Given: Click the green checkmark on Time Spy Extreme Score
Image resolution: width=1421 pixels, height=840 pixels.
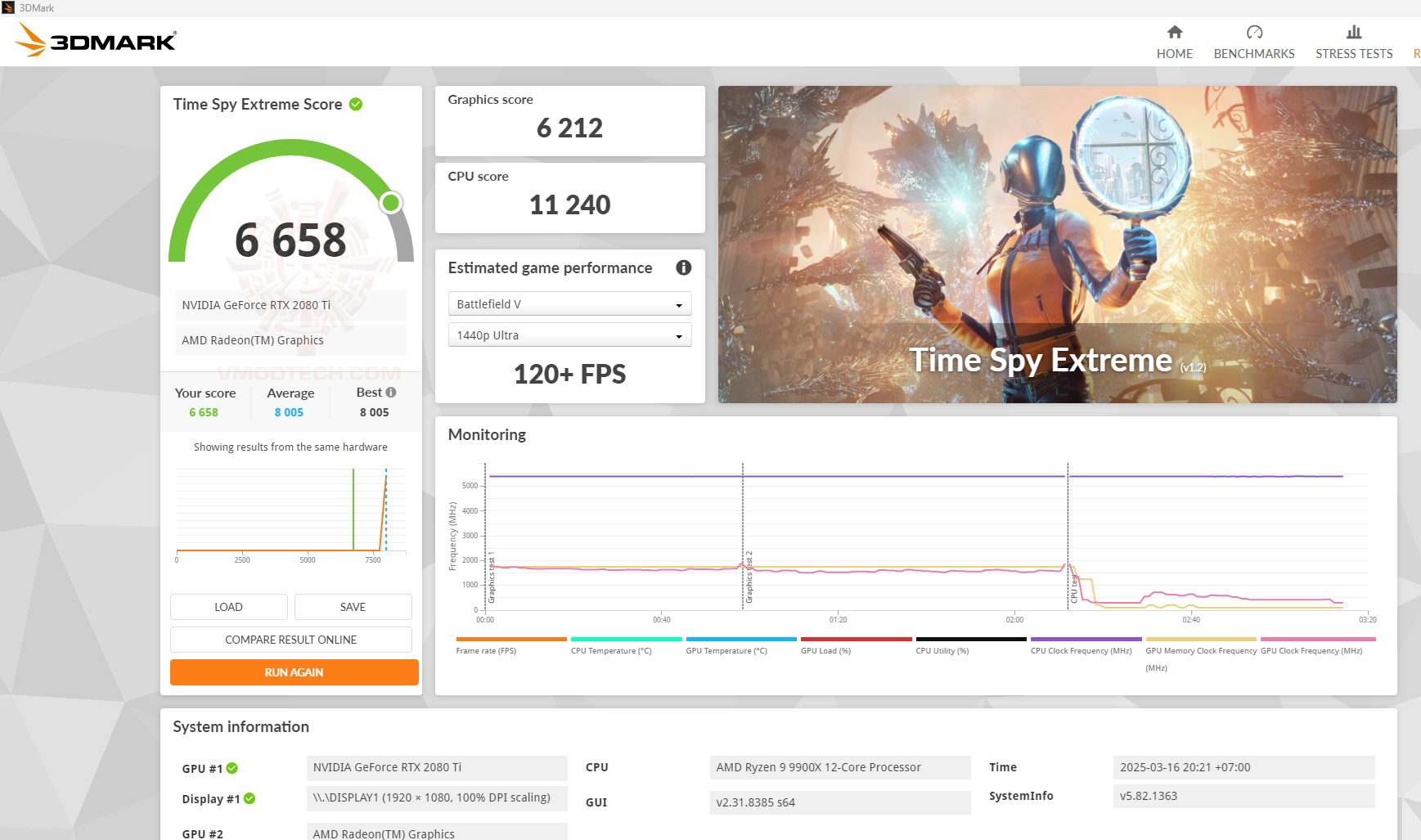Looking at the screenshot, I should (354, 104).
